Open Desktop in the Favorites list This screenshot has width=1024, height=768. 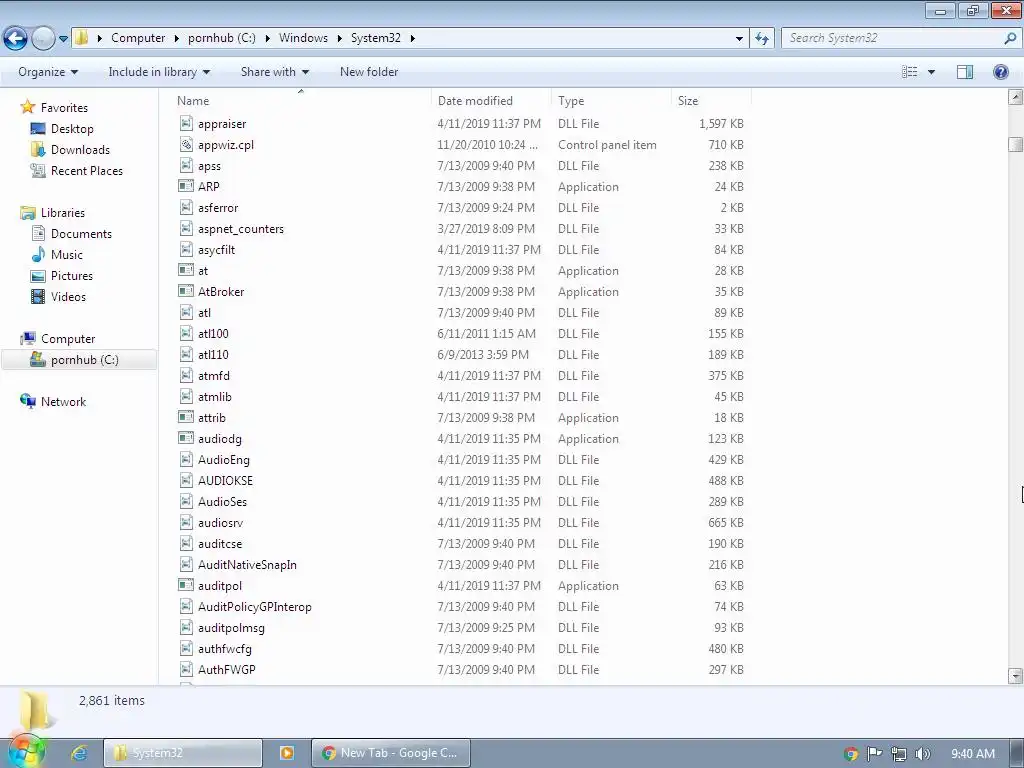point(72,129)
